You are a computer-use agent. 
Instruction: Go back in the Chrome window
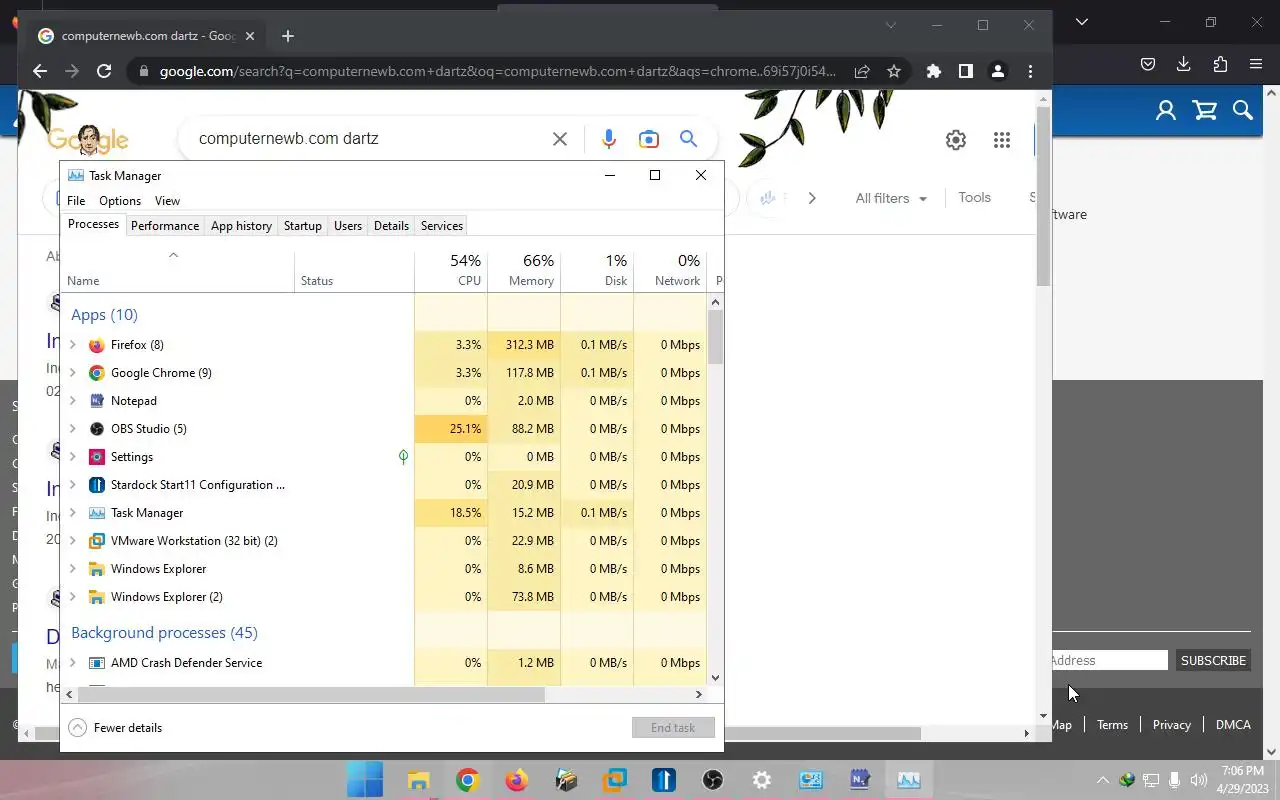tap(40, 71)
